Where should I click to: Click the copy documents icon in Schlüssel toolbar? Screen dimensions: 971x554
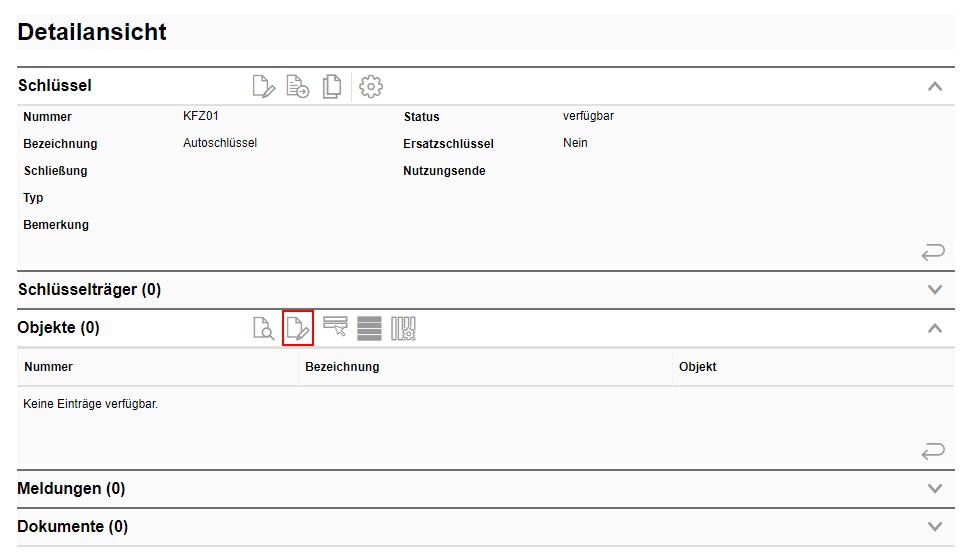[332, 87]
